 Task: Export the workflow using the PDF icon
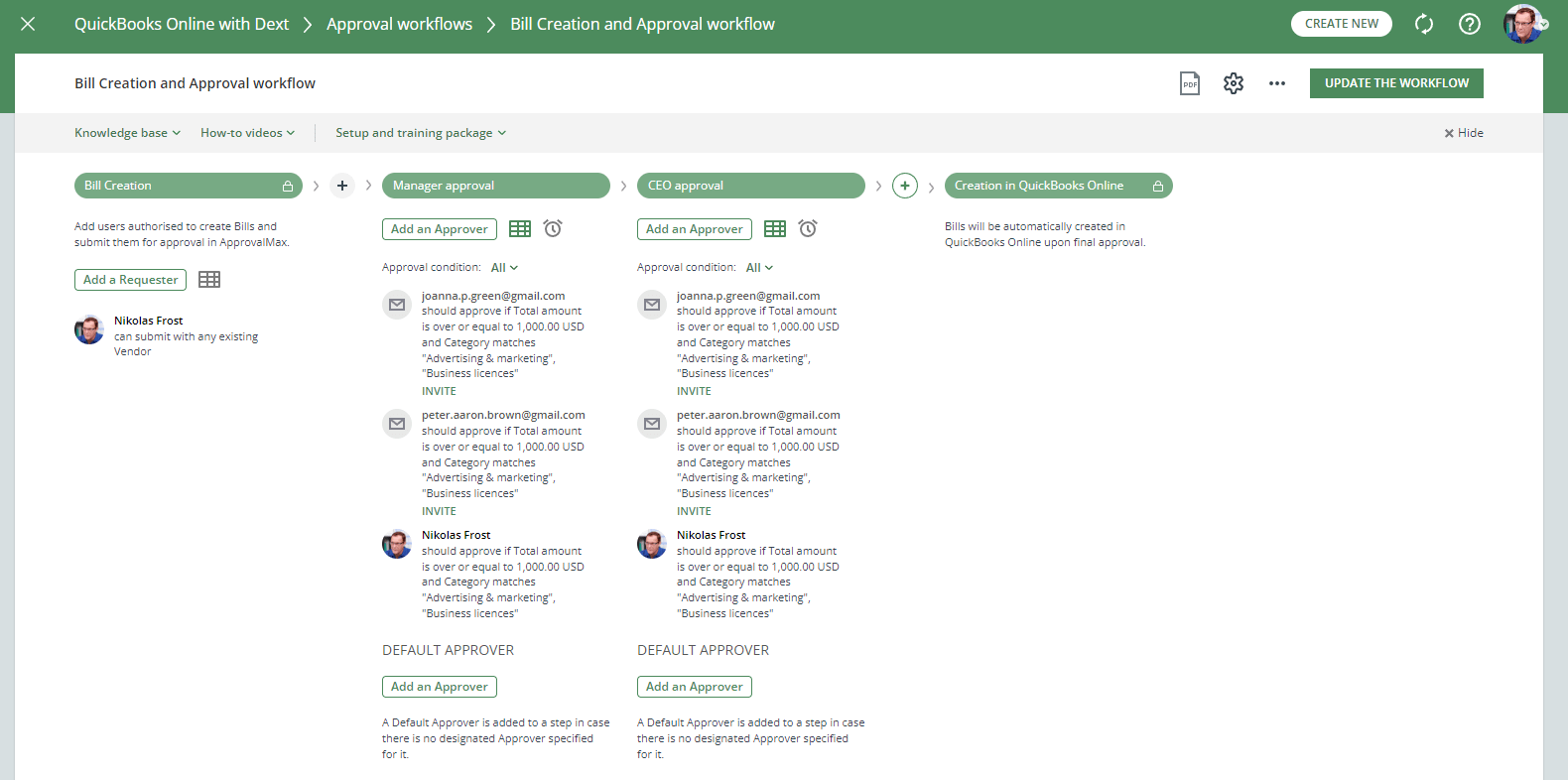[x=1190, y=83]
